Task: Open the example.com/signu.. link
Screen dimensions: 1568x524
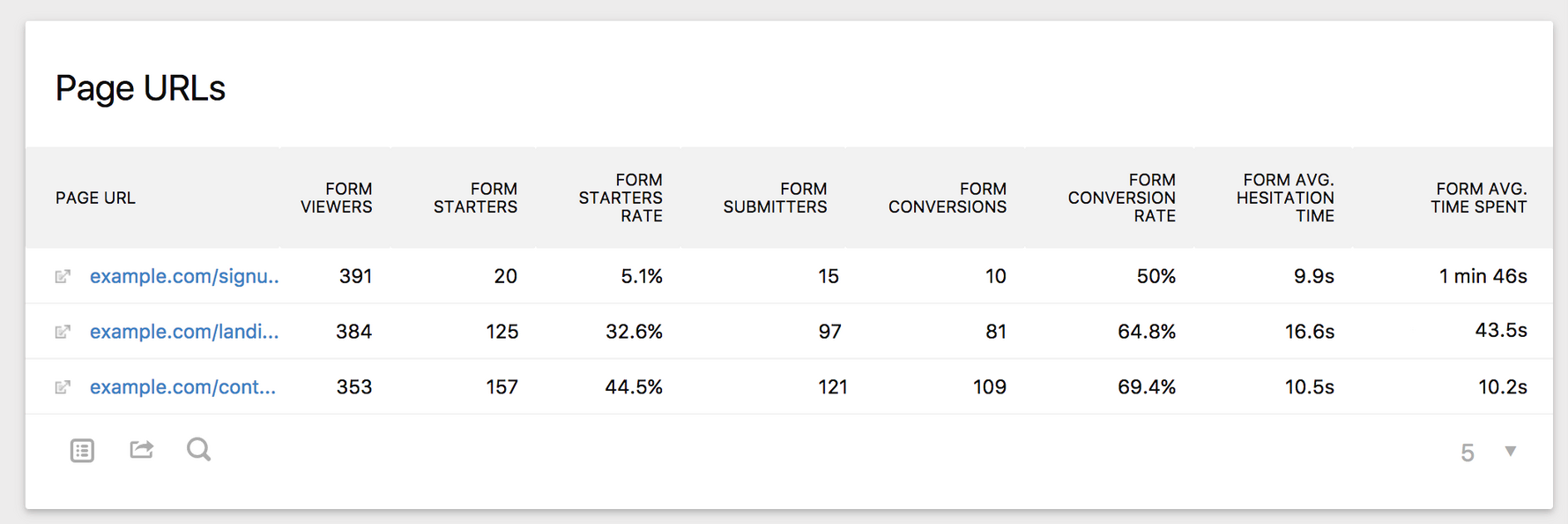Action: tap(184, 276)
